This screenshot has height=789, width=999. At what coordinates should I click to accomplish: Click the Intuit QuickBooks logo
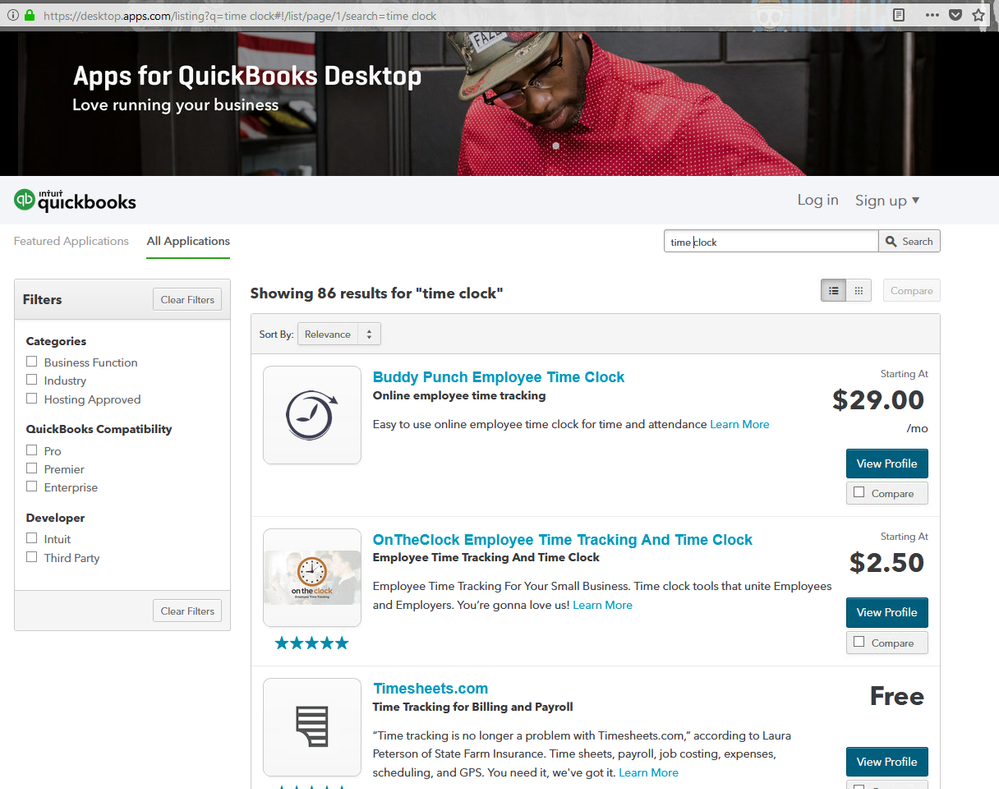click(x=75, y=200)
